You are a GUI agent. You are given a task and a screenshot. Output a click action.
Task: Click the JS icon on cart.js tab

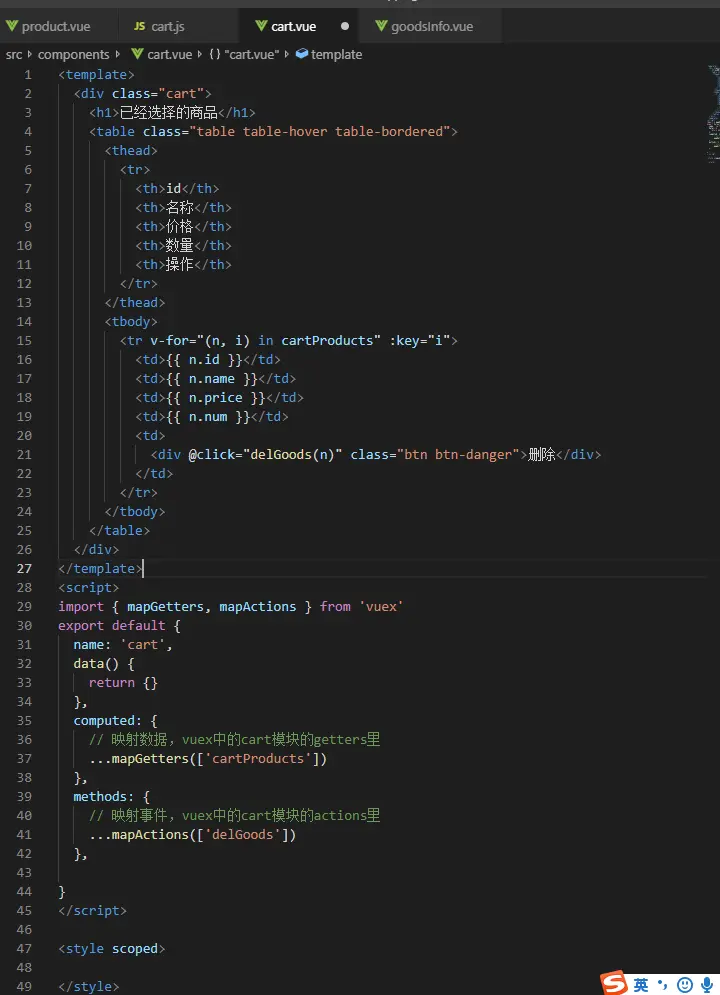(x=140, y=26)
